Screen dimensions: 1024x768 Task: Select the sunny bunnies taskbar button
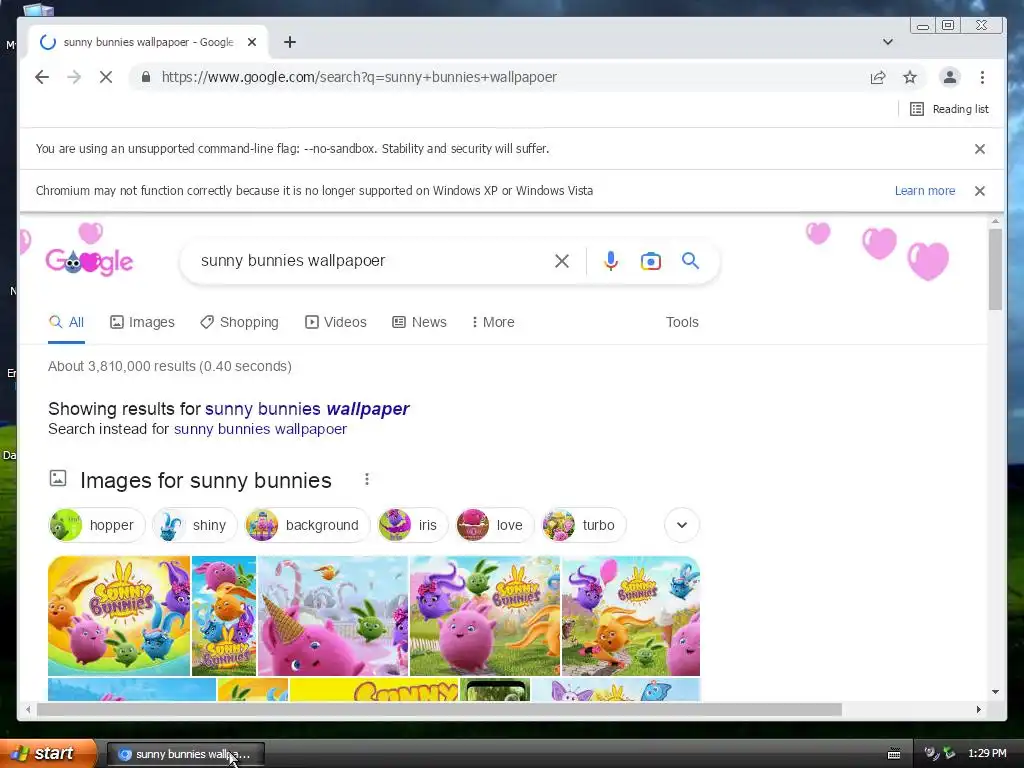[x=185, y=754]
